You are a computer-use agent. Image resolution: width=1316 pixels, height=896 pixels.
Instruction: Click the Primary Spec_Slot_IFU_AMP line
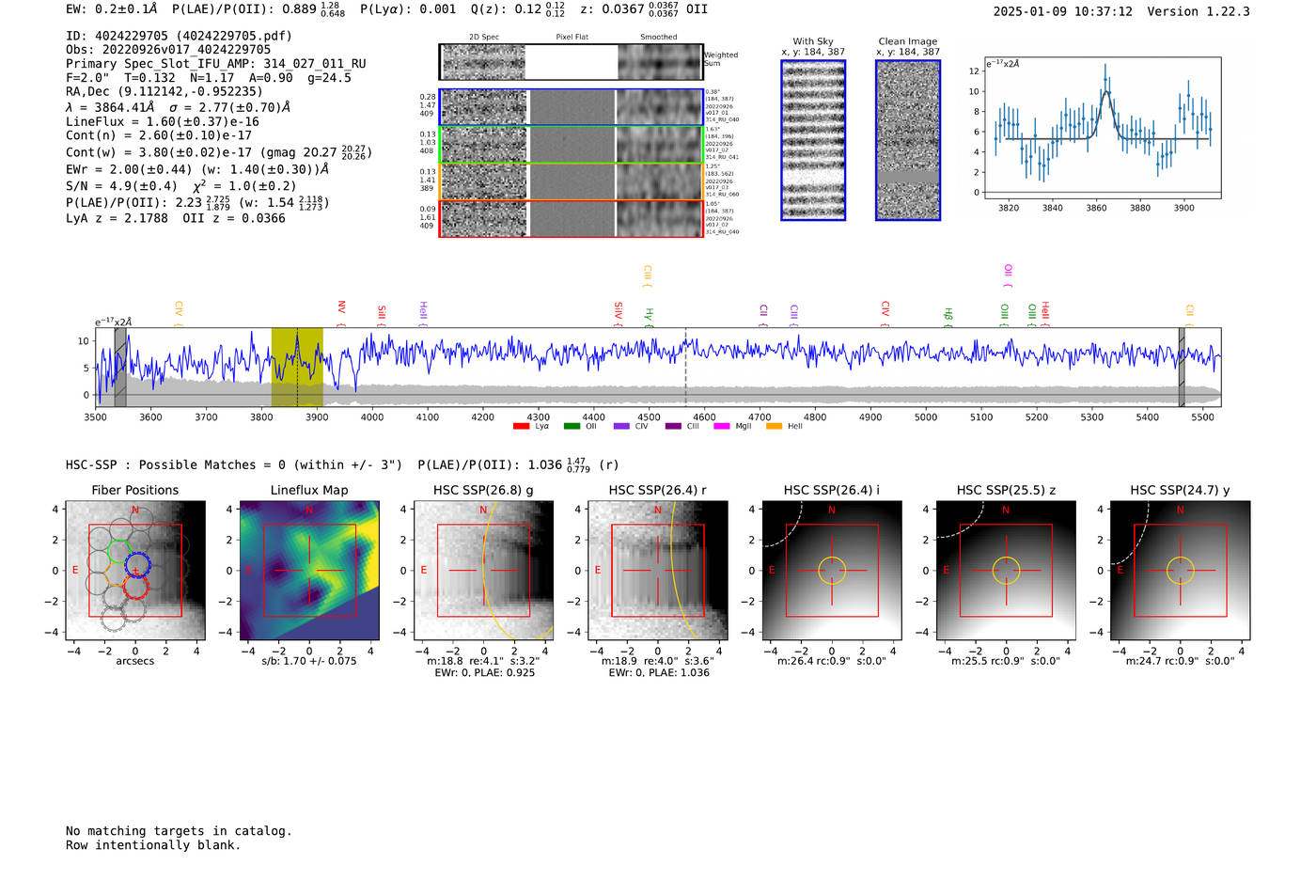(216, 64)
